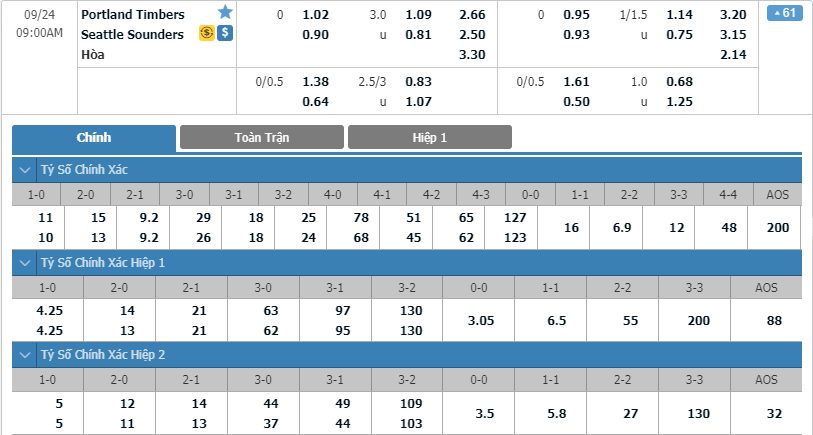The width and height of the screenshot is (813, 435).
Task: Choose first-half 0-0 odds 3.05
Action: pos(481,321)
